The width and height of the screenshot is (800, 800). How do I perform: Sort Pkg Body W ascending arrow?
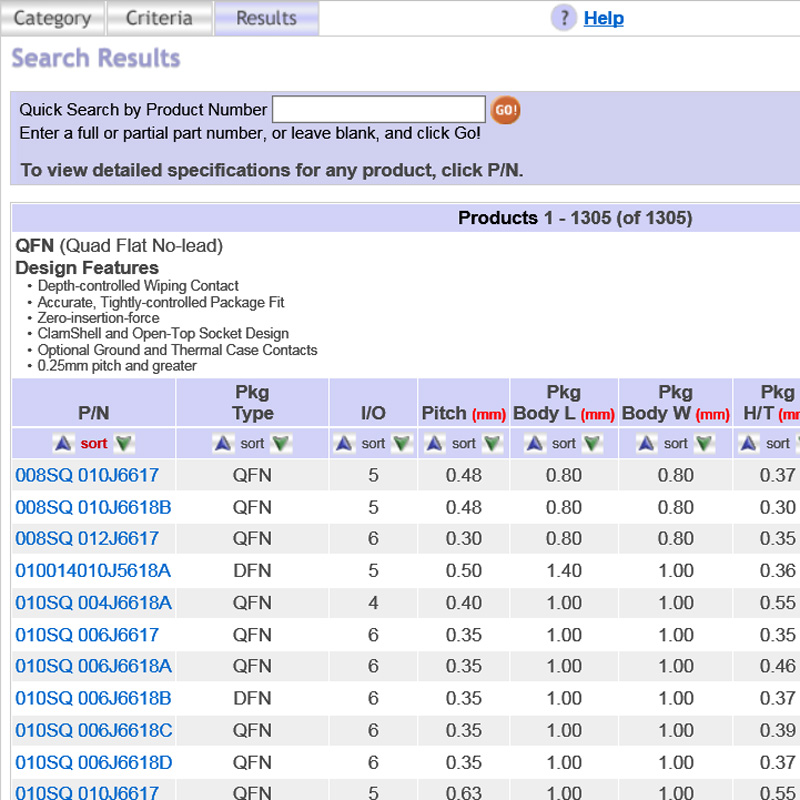click(646, 443)
